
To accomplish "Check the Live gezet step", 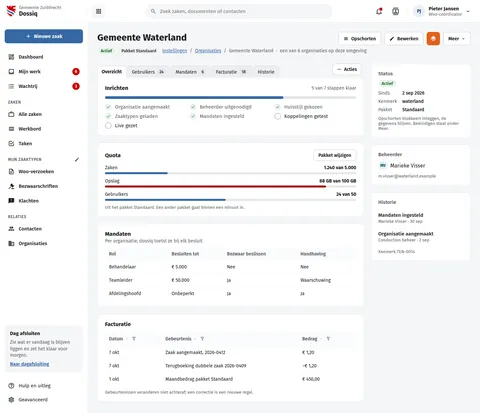I will (108, 126).
